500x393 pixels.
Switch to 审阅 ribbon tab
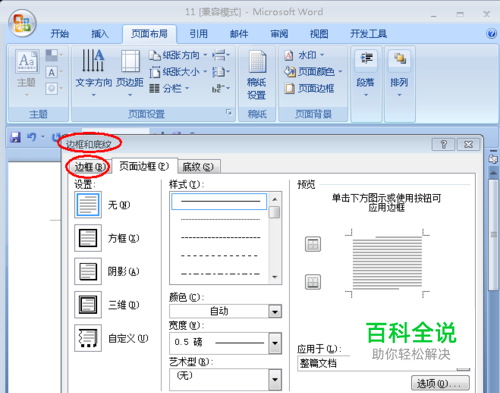click(279, 34)
